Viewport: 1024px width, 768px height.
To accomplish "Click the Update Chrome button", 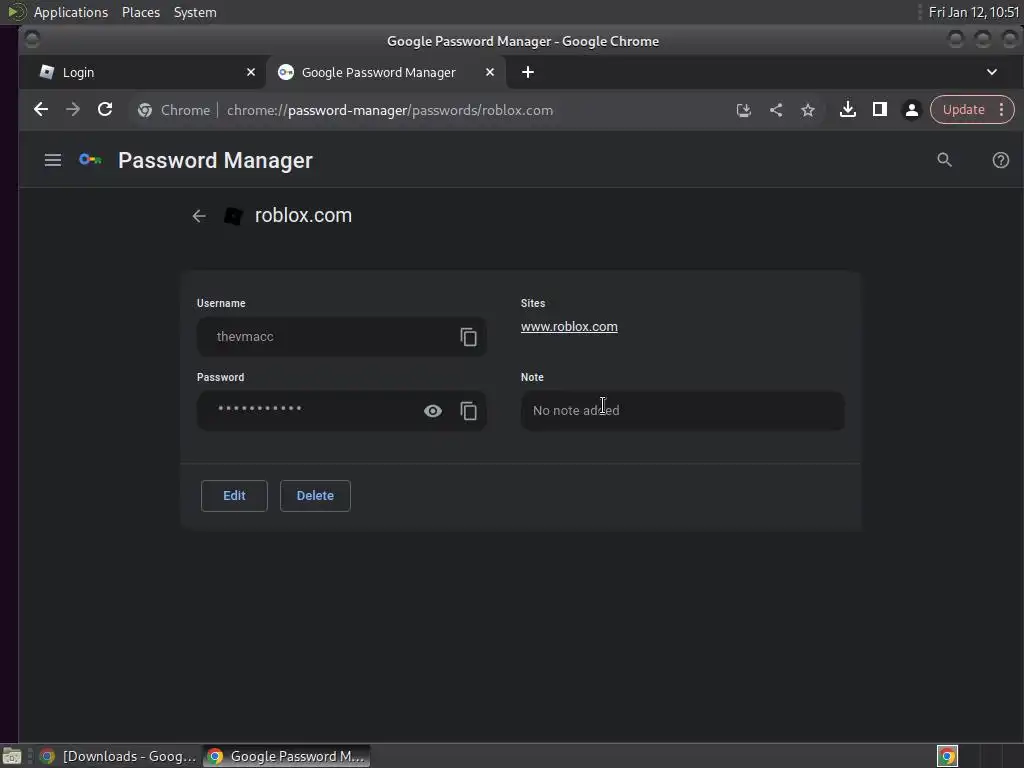I will pos(963,110).
